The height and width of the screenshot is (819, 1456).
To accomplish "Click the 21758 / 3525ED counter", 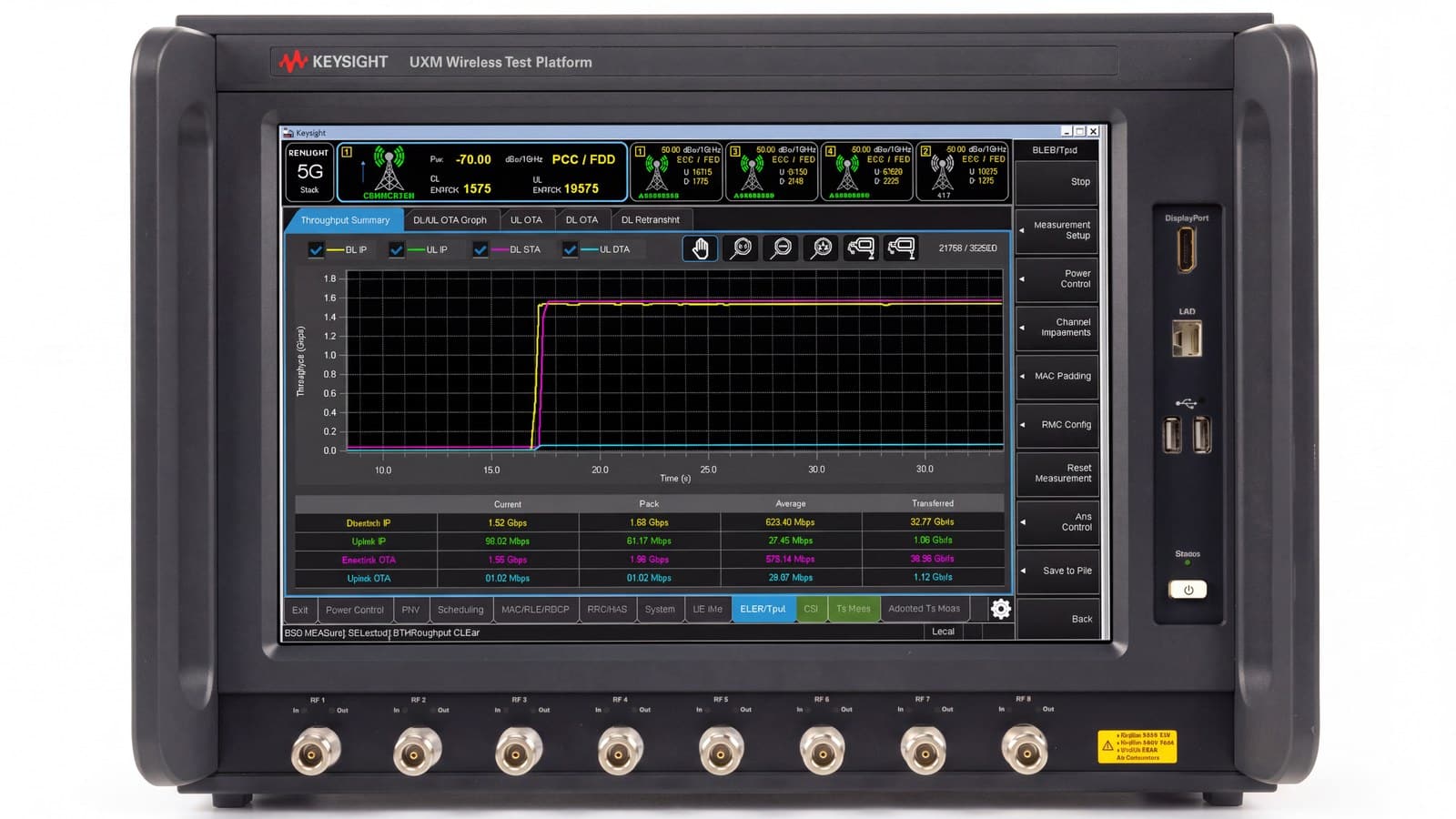I will (967, 248).
